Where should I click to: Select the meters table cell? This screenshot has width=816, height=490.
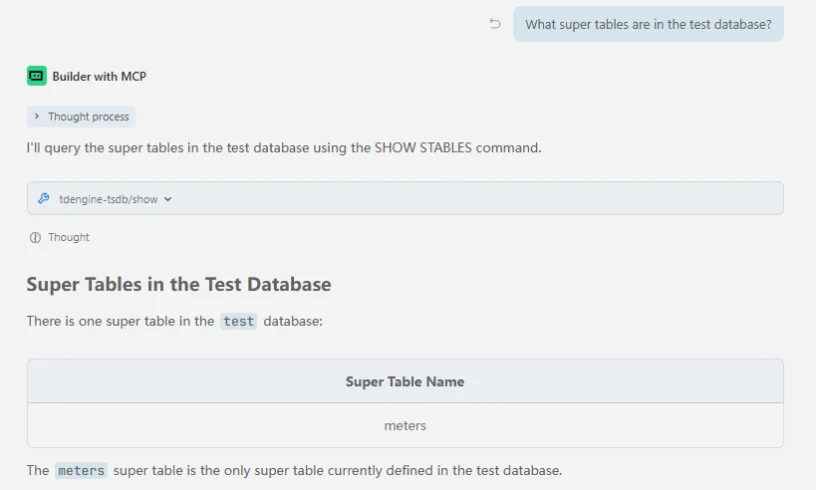pyautogui.click(x=405, y=426)
